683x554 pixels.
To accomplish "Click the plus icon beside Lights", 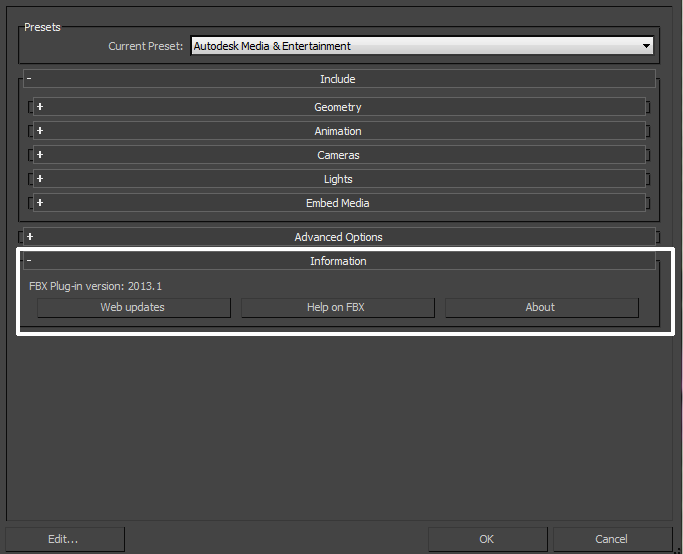I will click(40, 179).
